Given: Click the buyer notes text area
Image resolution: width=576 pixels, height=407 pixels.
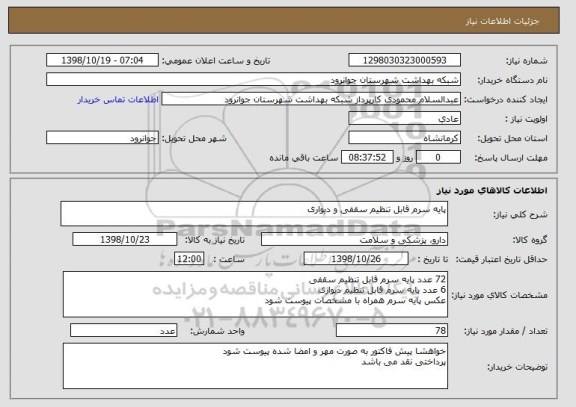Looking at the screenshot, I should point(255,366).
